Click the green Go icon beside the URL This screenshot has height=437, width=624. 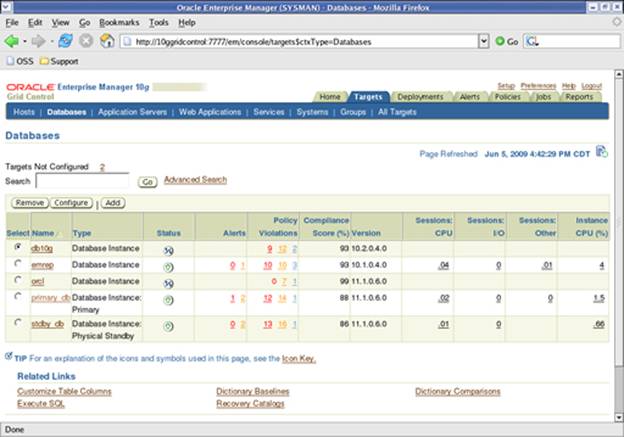(x=500, y=41)
